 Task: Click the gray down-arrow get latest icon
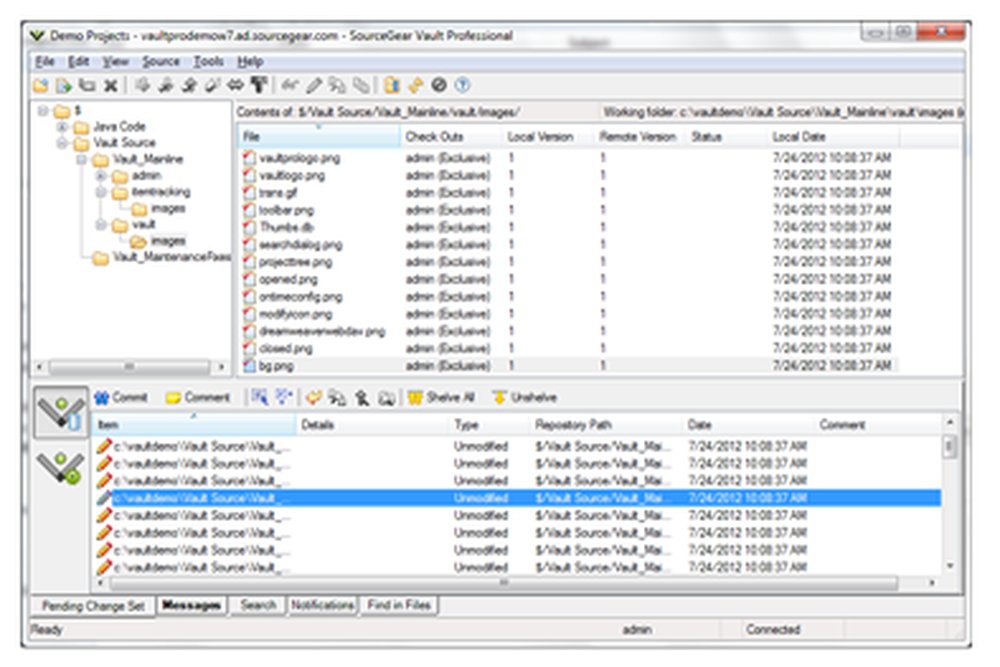tap(142, 85)
